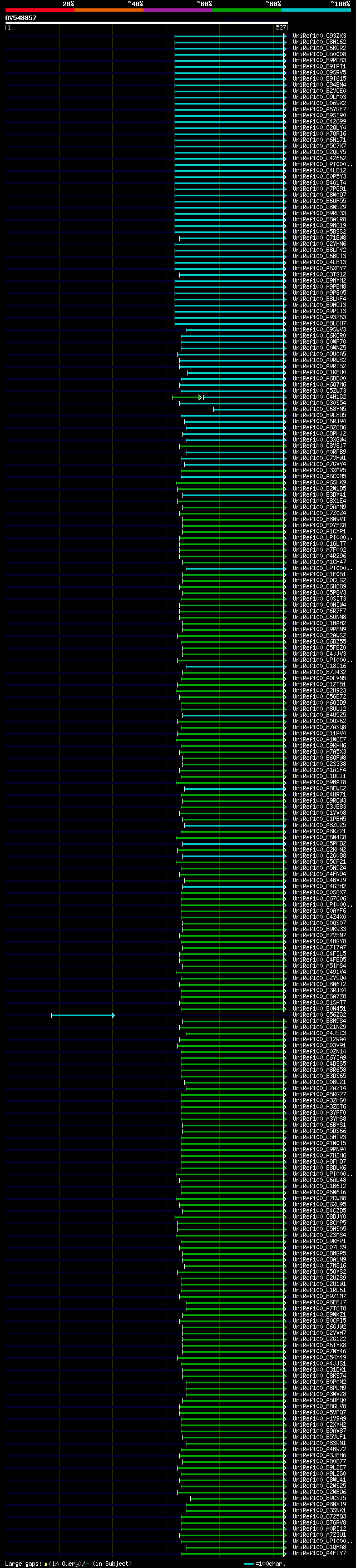The width and height of the screenshot is (356, 1568).
Task: Select UniRef100_Q4H1G2 label
Action: click(x=319, y=397)
